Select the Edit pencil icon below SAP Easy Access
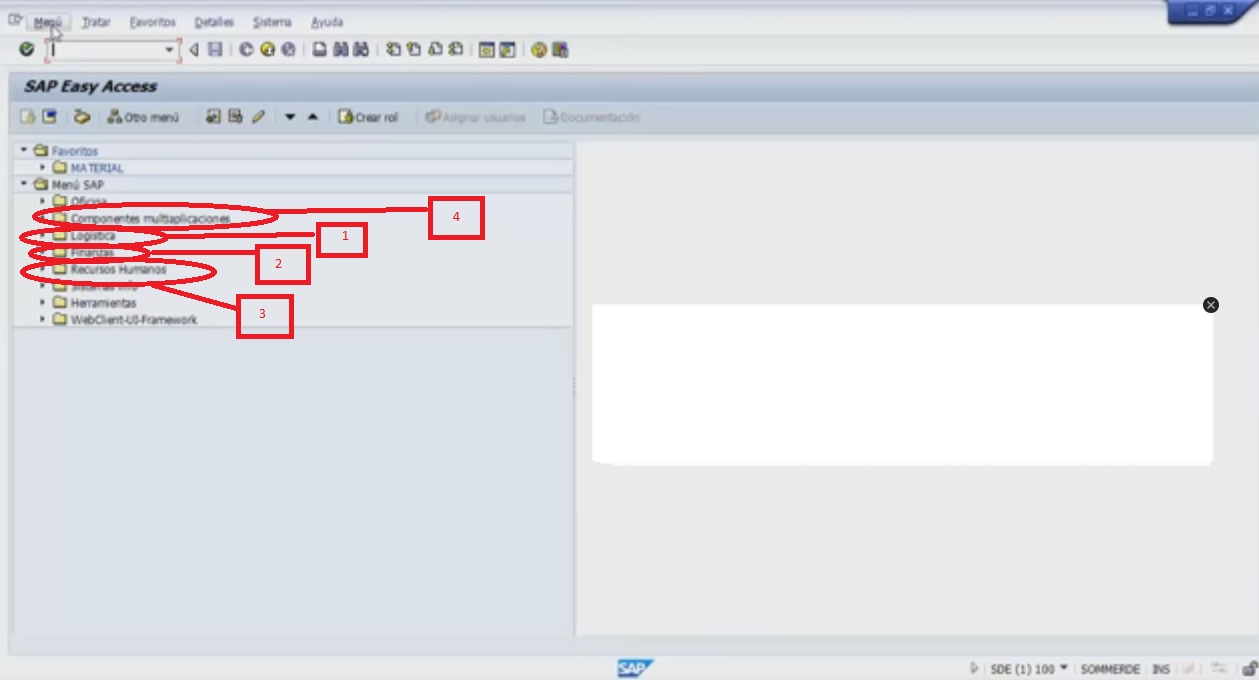The image size is (1259, 680). click(259, 116)
